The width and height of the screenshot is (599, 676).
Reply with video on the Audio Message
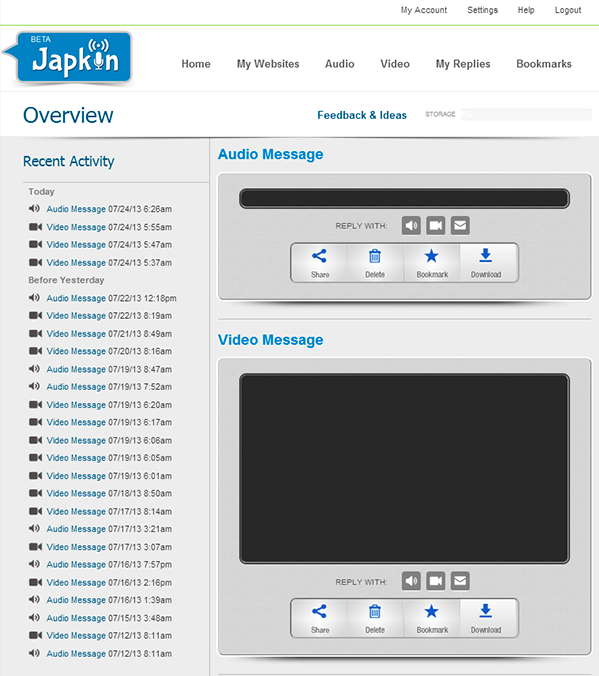[x=436, y=225]
